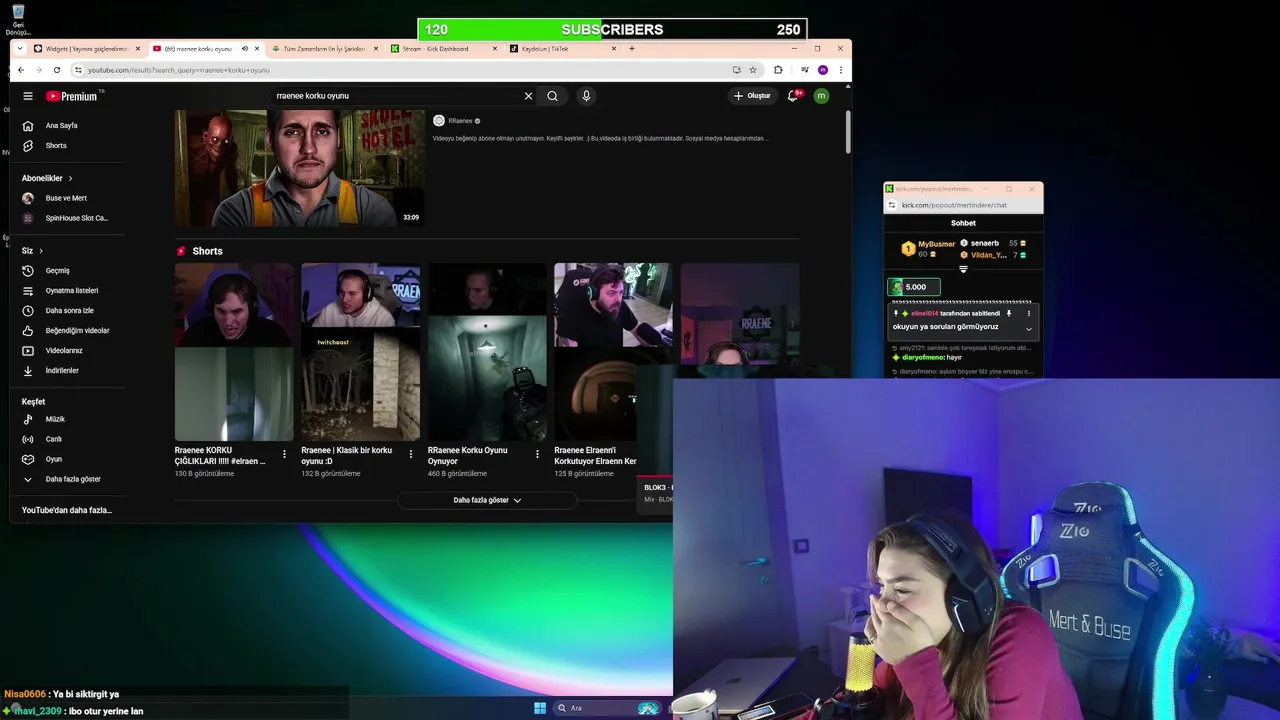Open the 33:09 horror video thumbnail
The height and width of the screenshot is (720, 1280).
pyautogui.click(x=300, y=168)
